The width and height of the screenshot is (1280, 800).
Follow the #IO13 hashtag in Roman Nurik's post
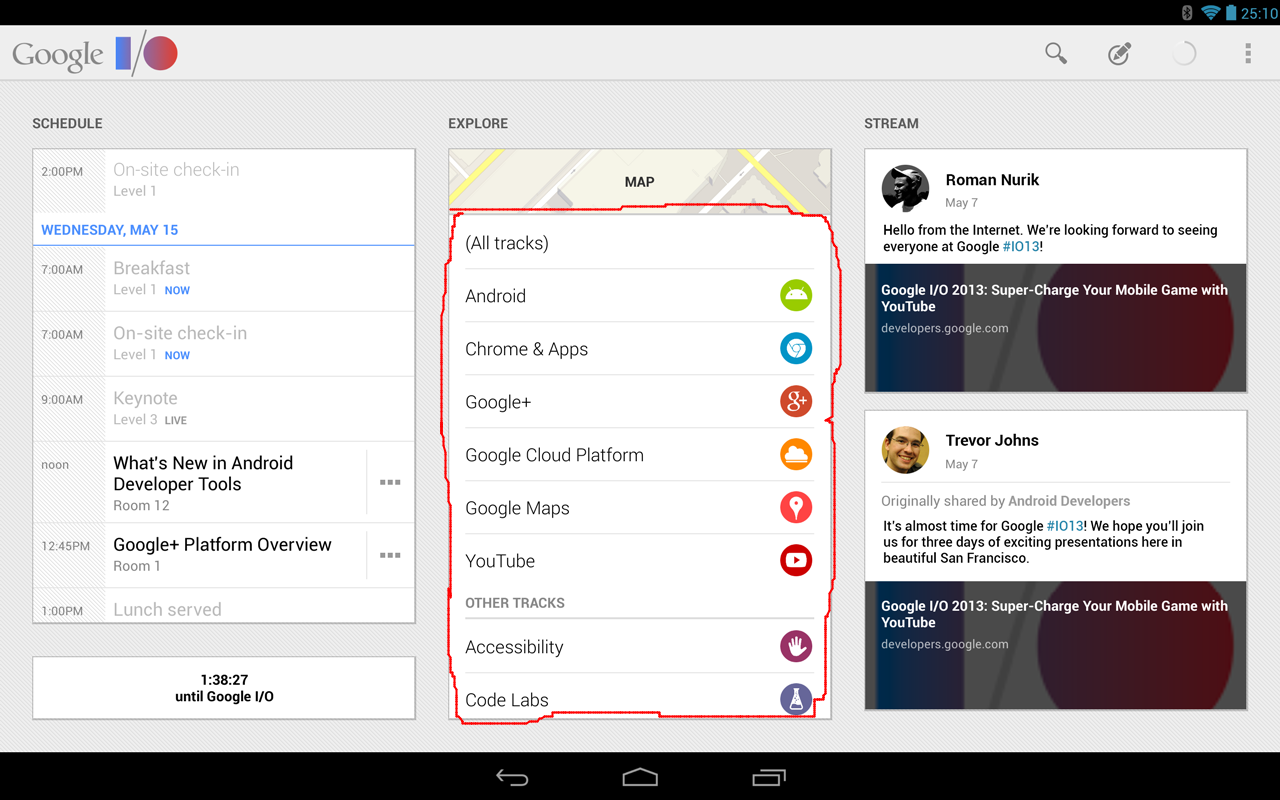coord(1020,246)
